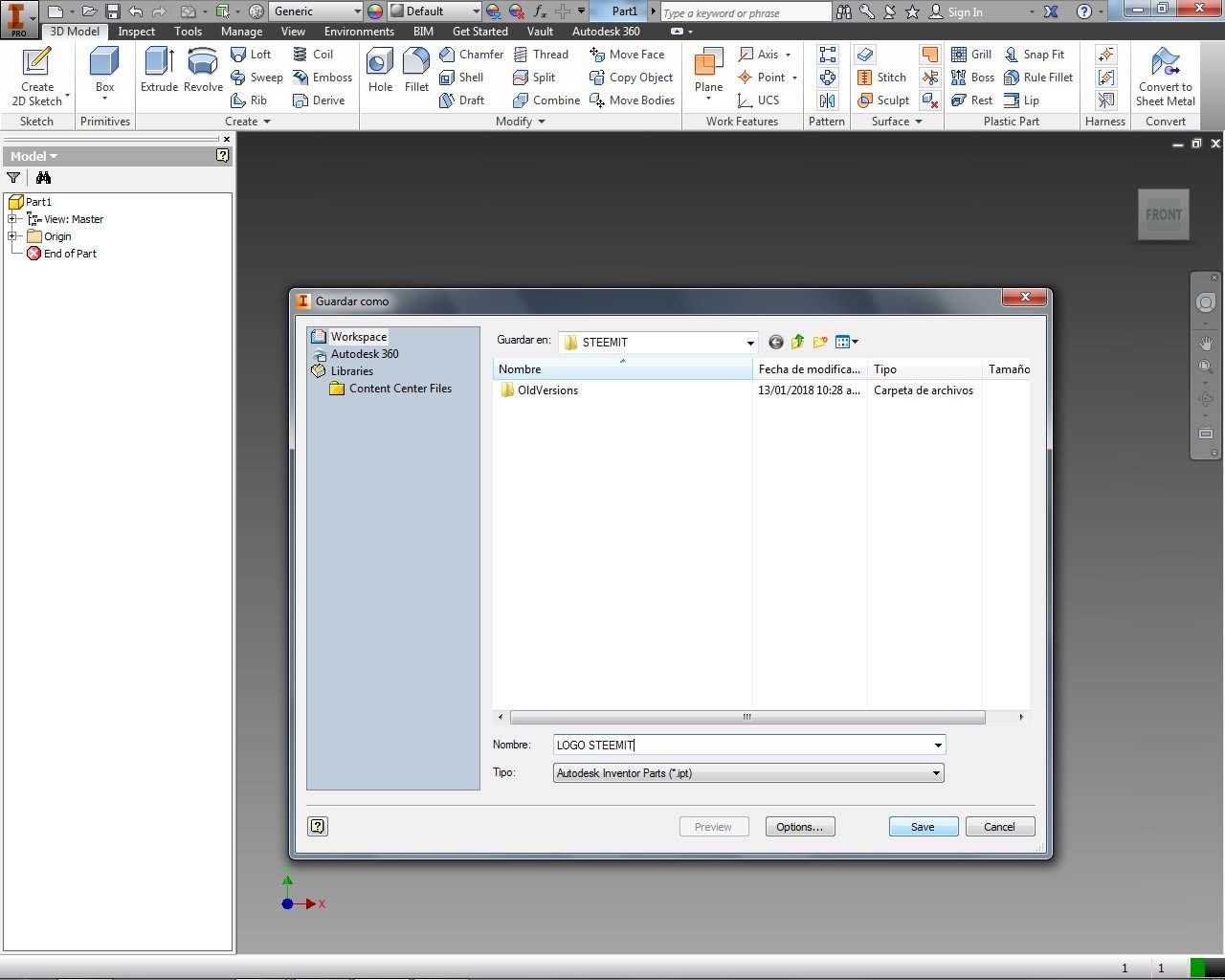Screen dimensions: 1225x980
Task: Click the Create 2D Sketch tool
Action: pos(37,76)
